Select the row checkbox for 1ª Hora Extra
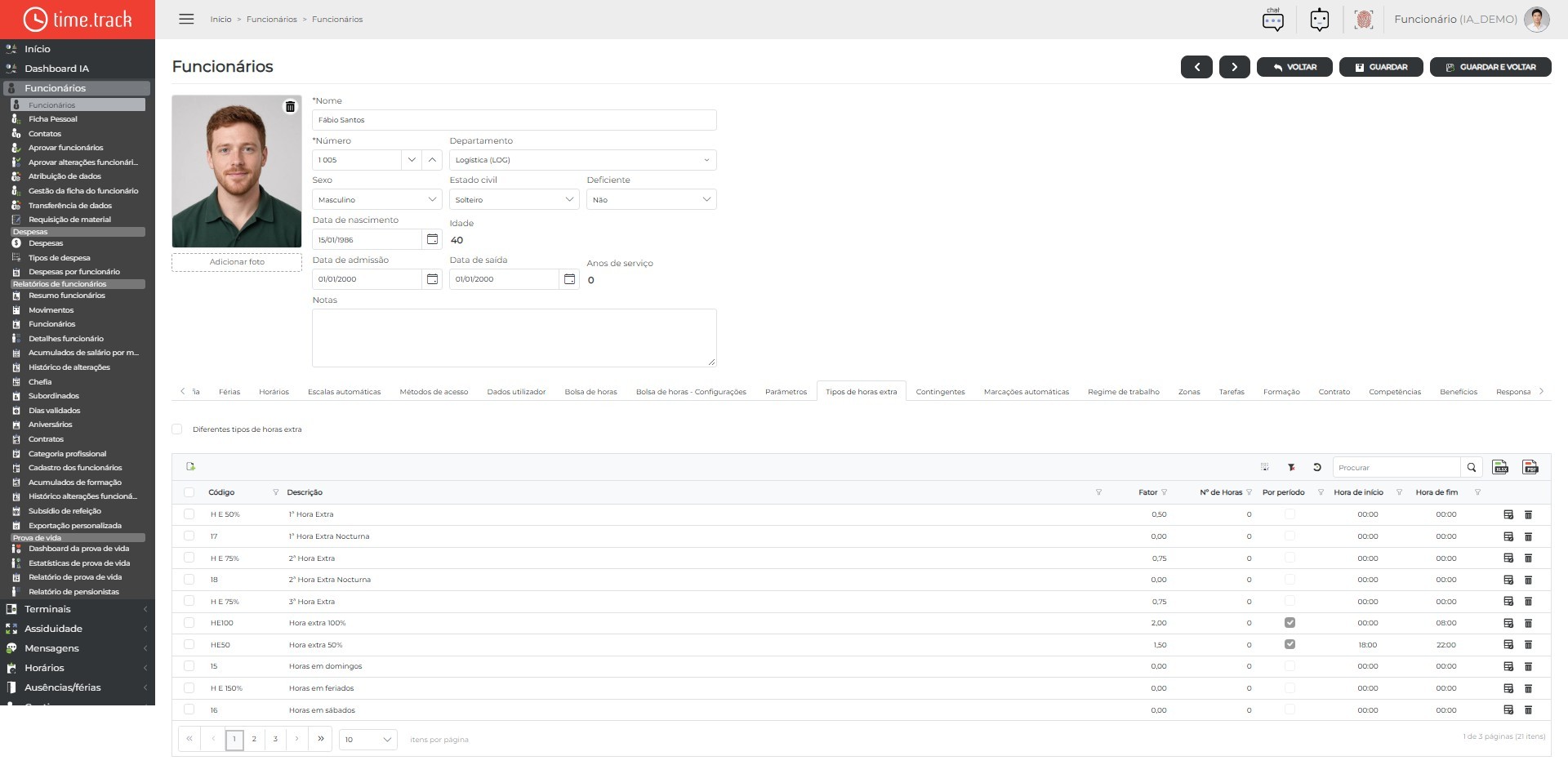 (x=189, y=514)
